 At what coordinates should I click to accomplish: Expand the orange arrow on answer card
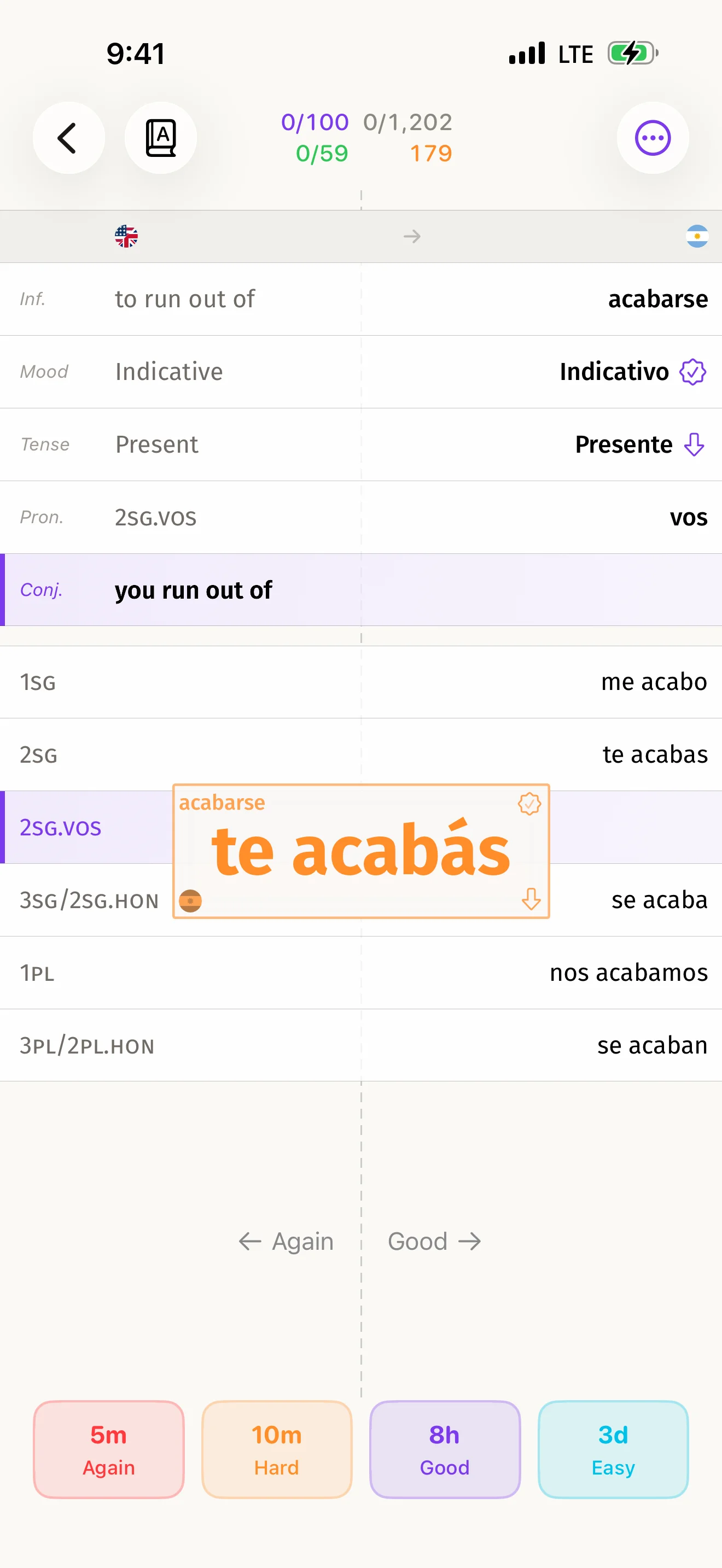[x=531, y=898]
